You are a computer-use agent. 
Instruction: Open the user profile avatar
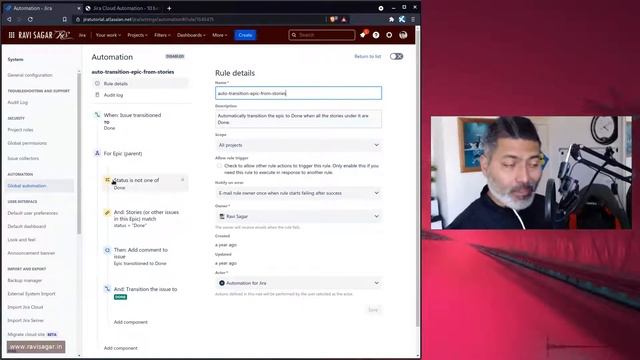[x=403, y=35]
